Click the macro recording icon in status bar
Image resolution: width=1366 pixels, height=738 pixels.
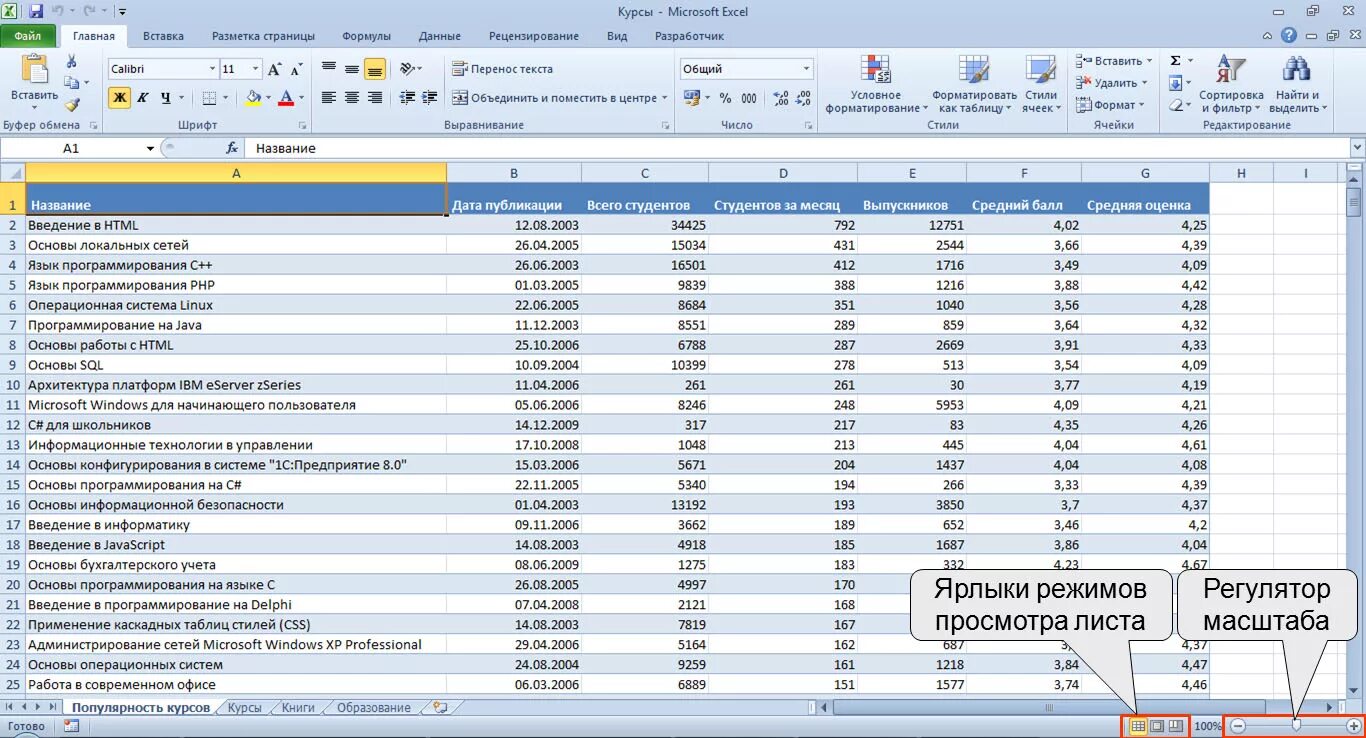pyautogui.click(x=71, y=726)
